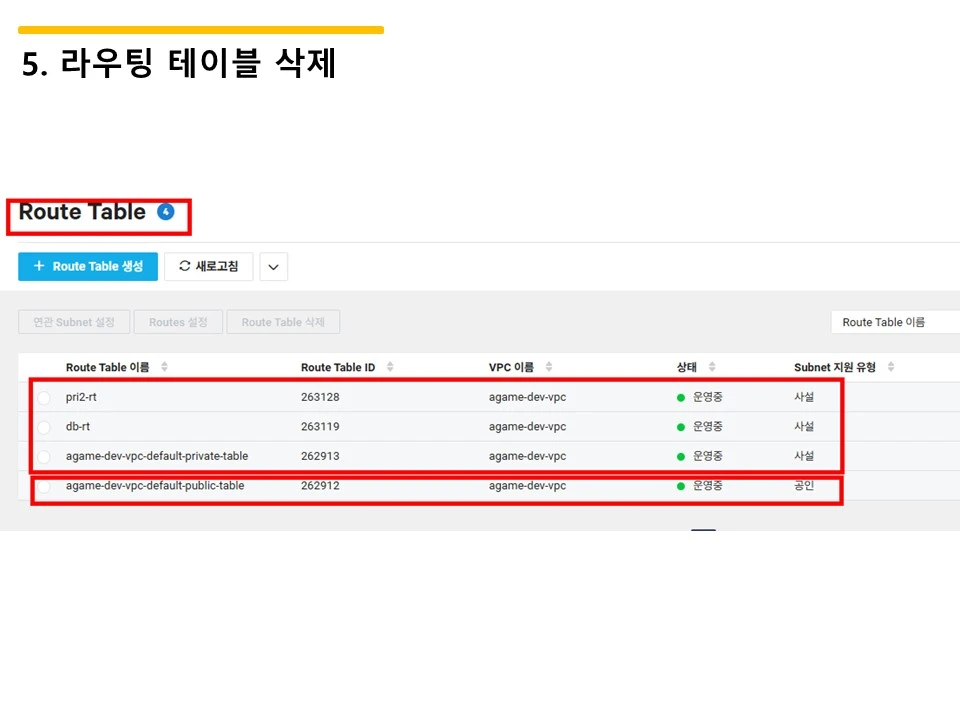Select the checkbox for agame-dev-vpc-default-private-table

(x=43, y=457)
